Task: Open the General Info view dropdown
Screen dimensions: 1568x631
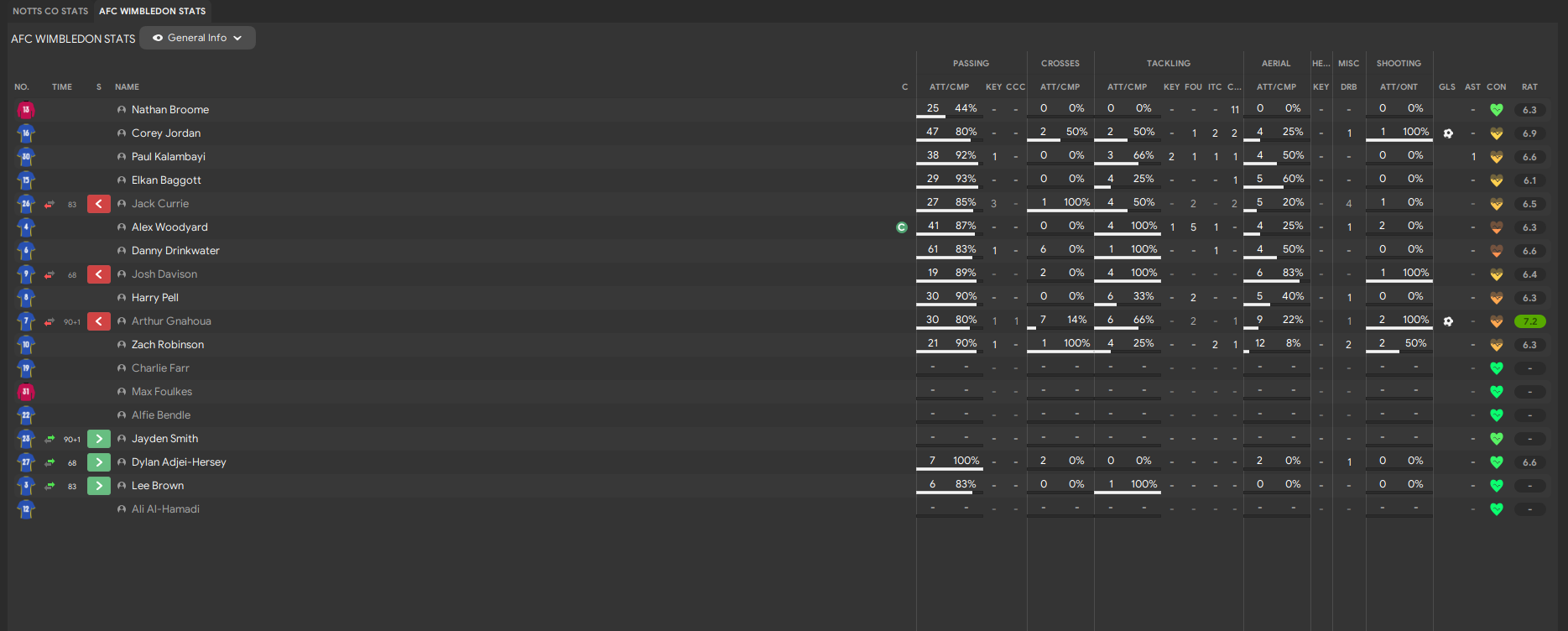Action: pos(197,38)
